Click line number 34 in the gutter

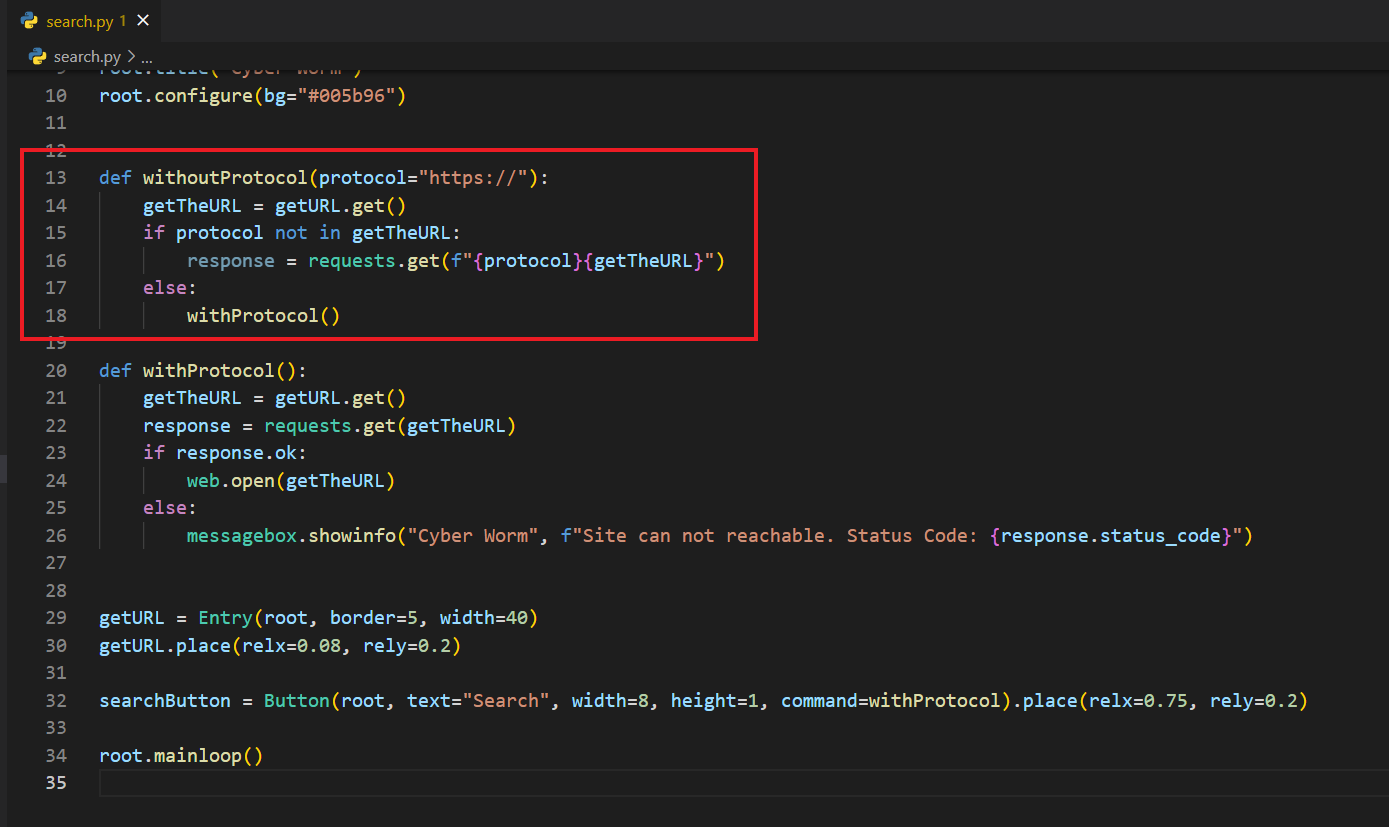pyautogui.click(x=55, y=756)
